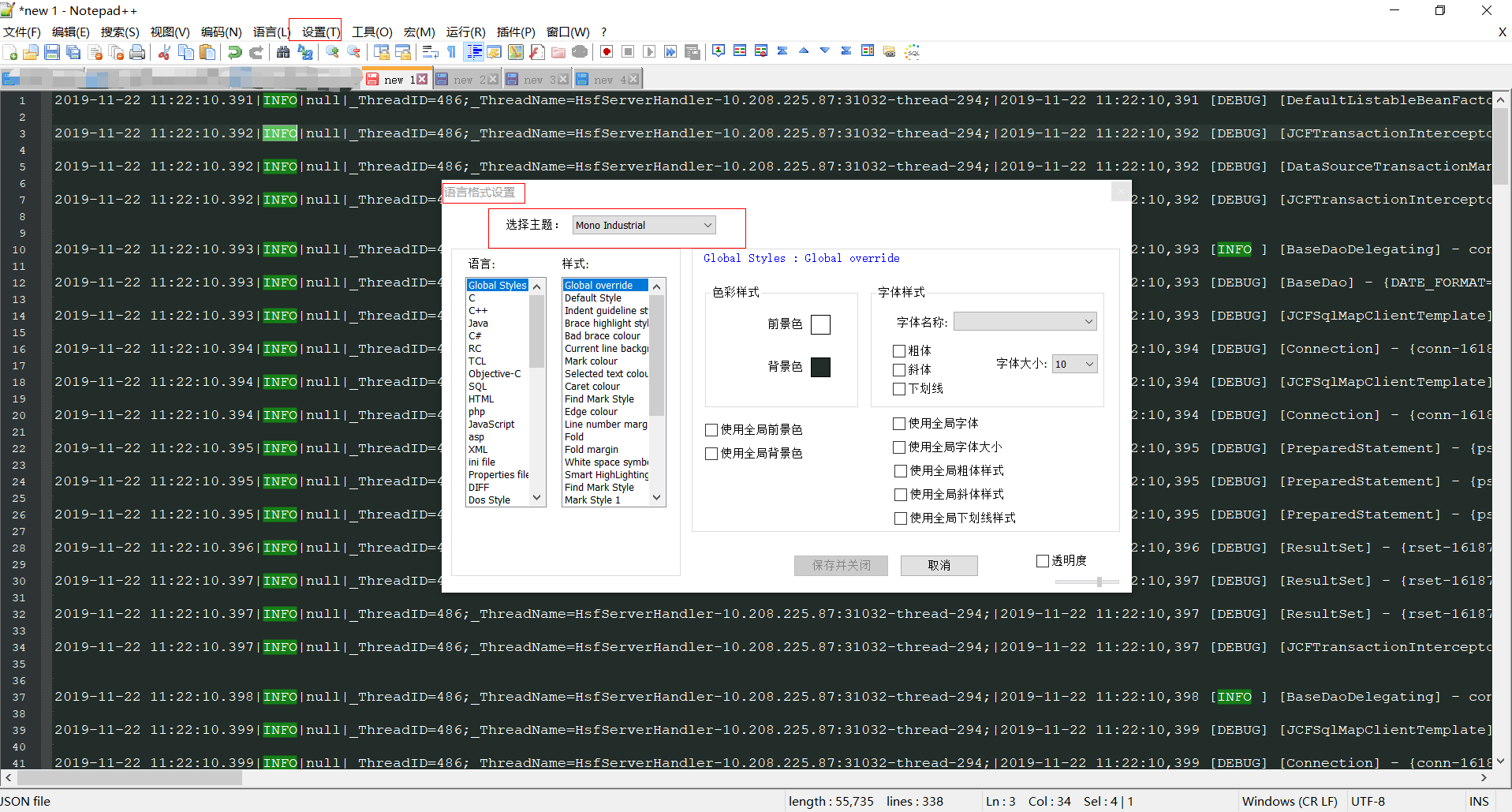This screenshot has height=812, width=1512.
Task: Start Record Macro with red dot icon
Action: tap(607, 51)
